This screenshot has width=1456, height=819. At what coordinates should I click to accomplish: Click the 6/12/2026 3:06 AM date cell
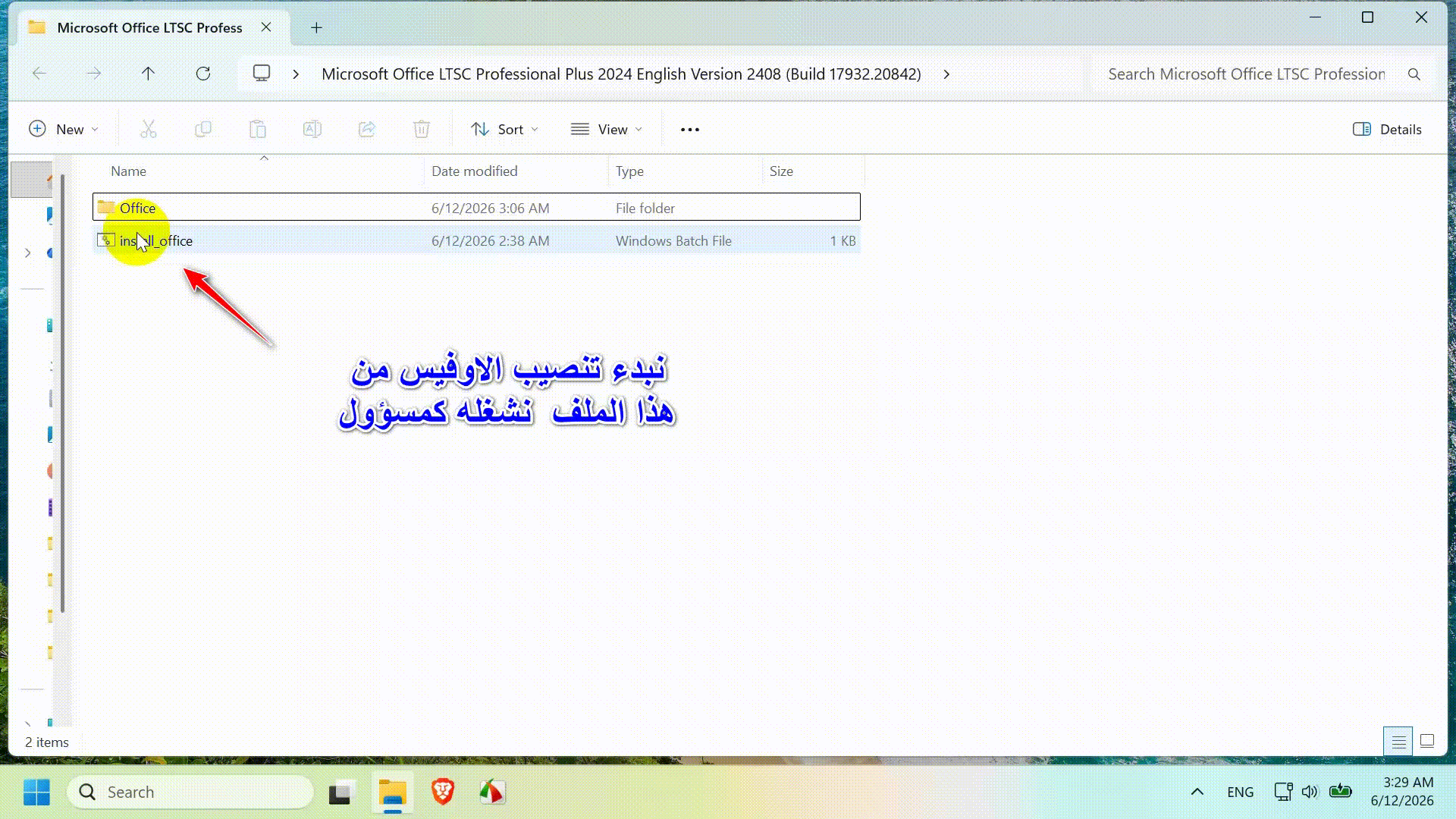click(490, 209)
